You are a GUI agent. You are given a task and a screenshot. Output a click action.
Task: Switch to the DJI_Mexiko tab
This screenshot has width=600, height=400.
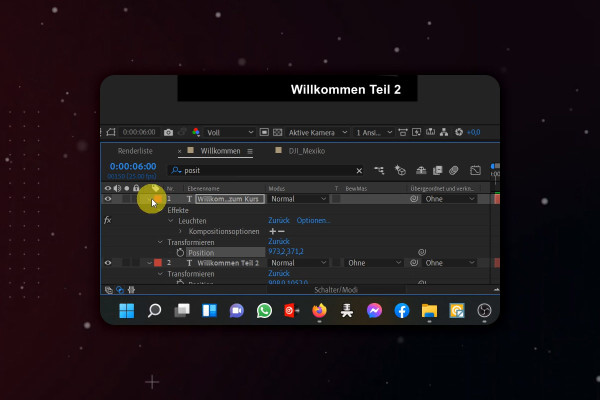[307, 151]
